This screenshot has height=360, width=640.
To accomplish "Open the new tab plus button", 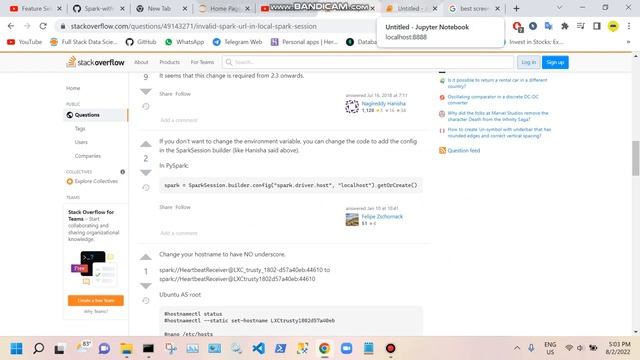I will [516, 8].
